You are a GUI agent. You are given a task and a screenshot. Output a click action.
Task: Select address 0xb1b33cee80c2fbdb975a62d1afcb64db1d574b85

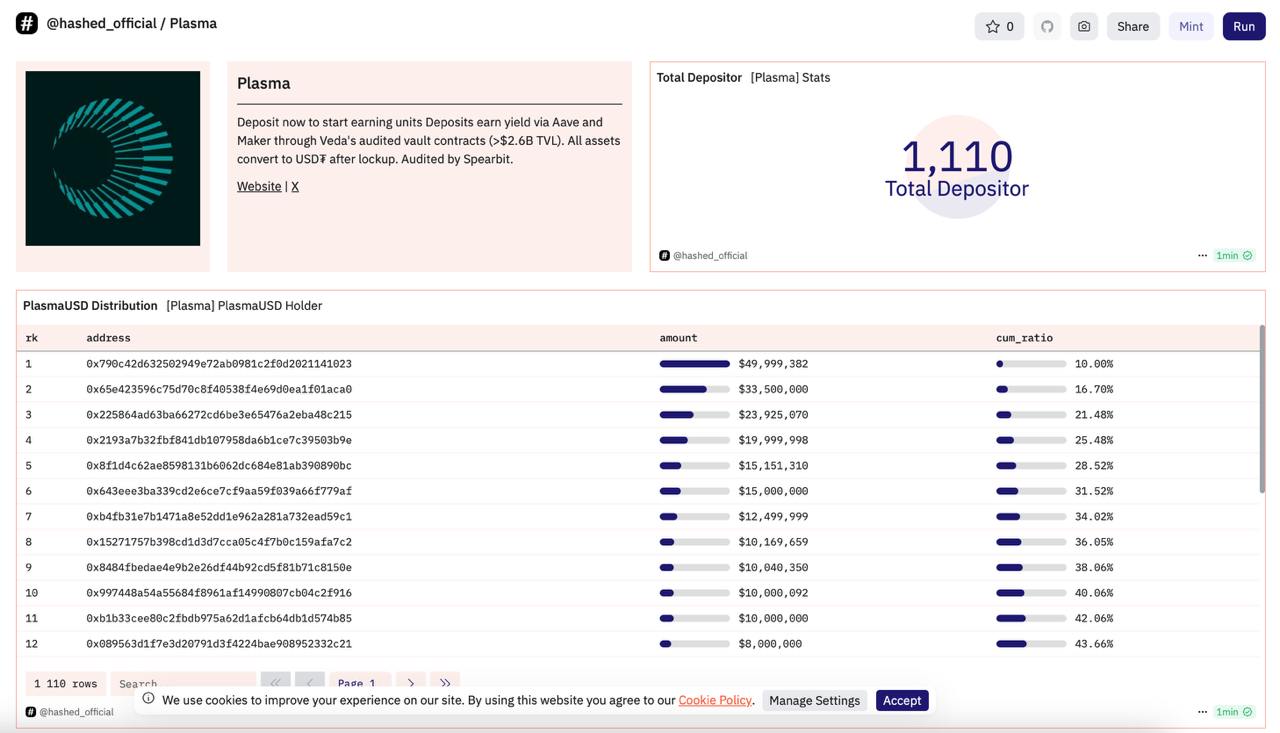coord(219,619)
